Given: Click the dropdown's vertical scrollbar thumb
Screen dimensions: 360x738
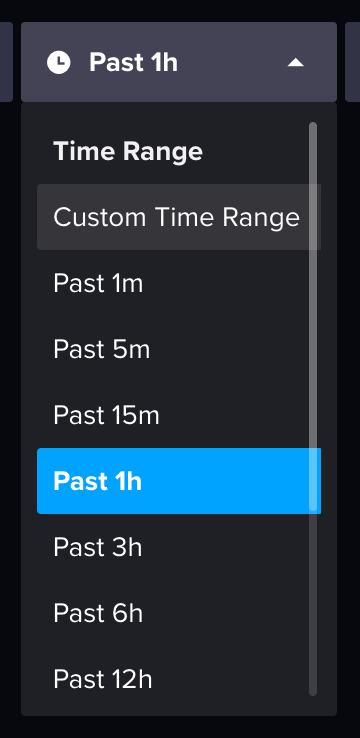Looking at the screenshot, I should (x=313, y=316).
